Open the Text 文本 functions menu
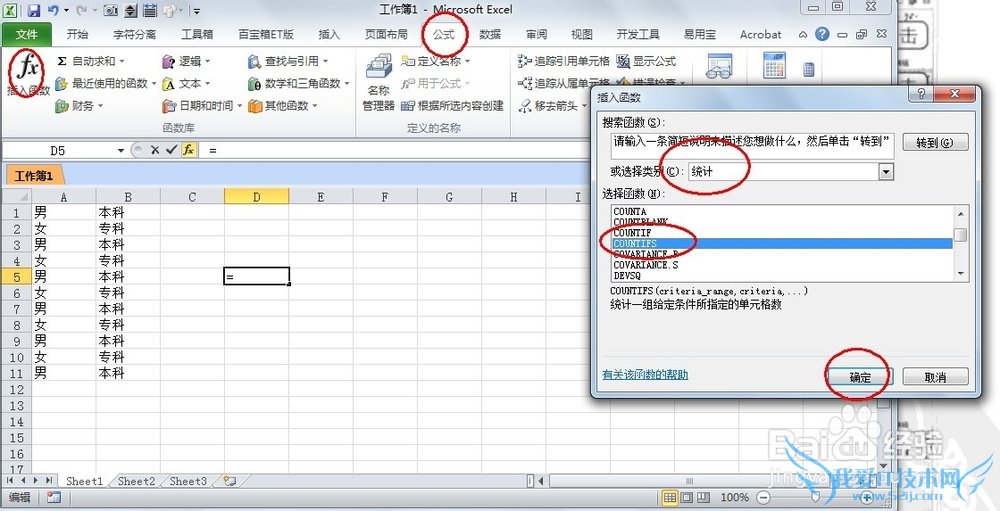Screen dimensions: 1000x511 [186, 84]
